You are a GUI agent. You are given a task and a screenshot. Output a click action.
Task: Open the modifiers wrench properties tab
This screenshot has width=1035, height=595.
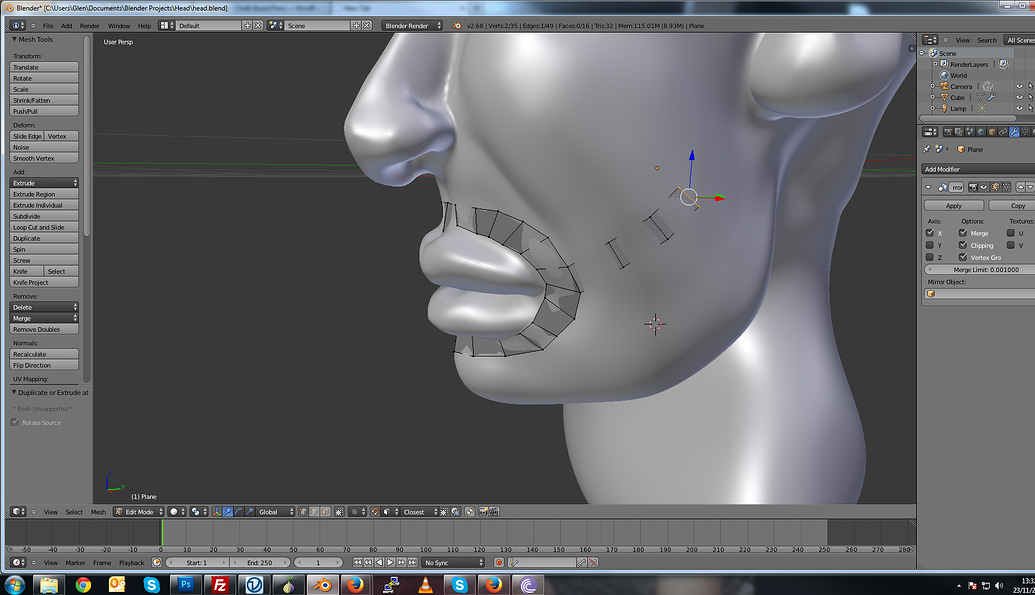click(1014, 132)
